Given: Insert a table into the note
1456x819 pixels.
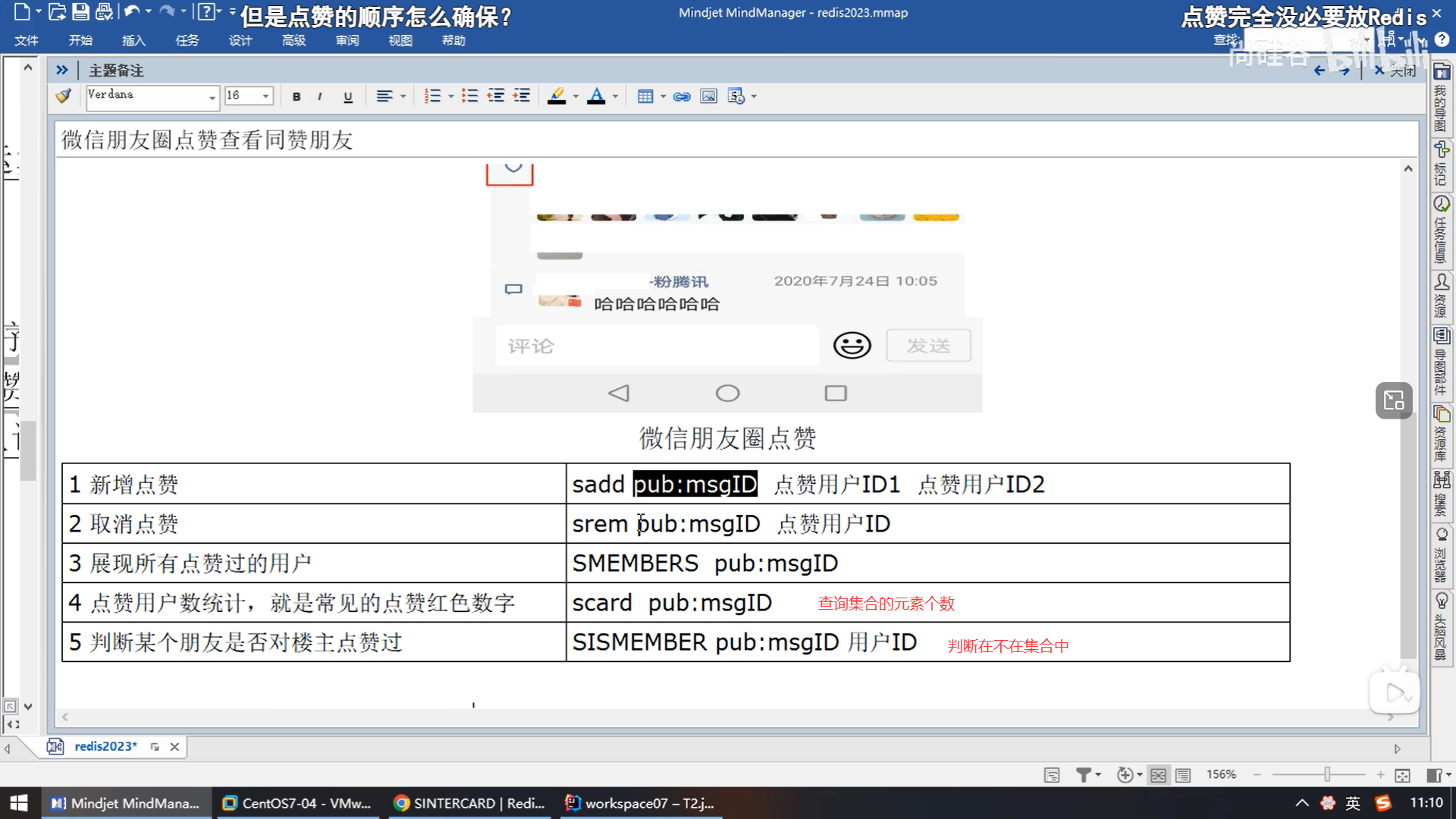Looking at the screenshot, I should (x=646, y=96).
